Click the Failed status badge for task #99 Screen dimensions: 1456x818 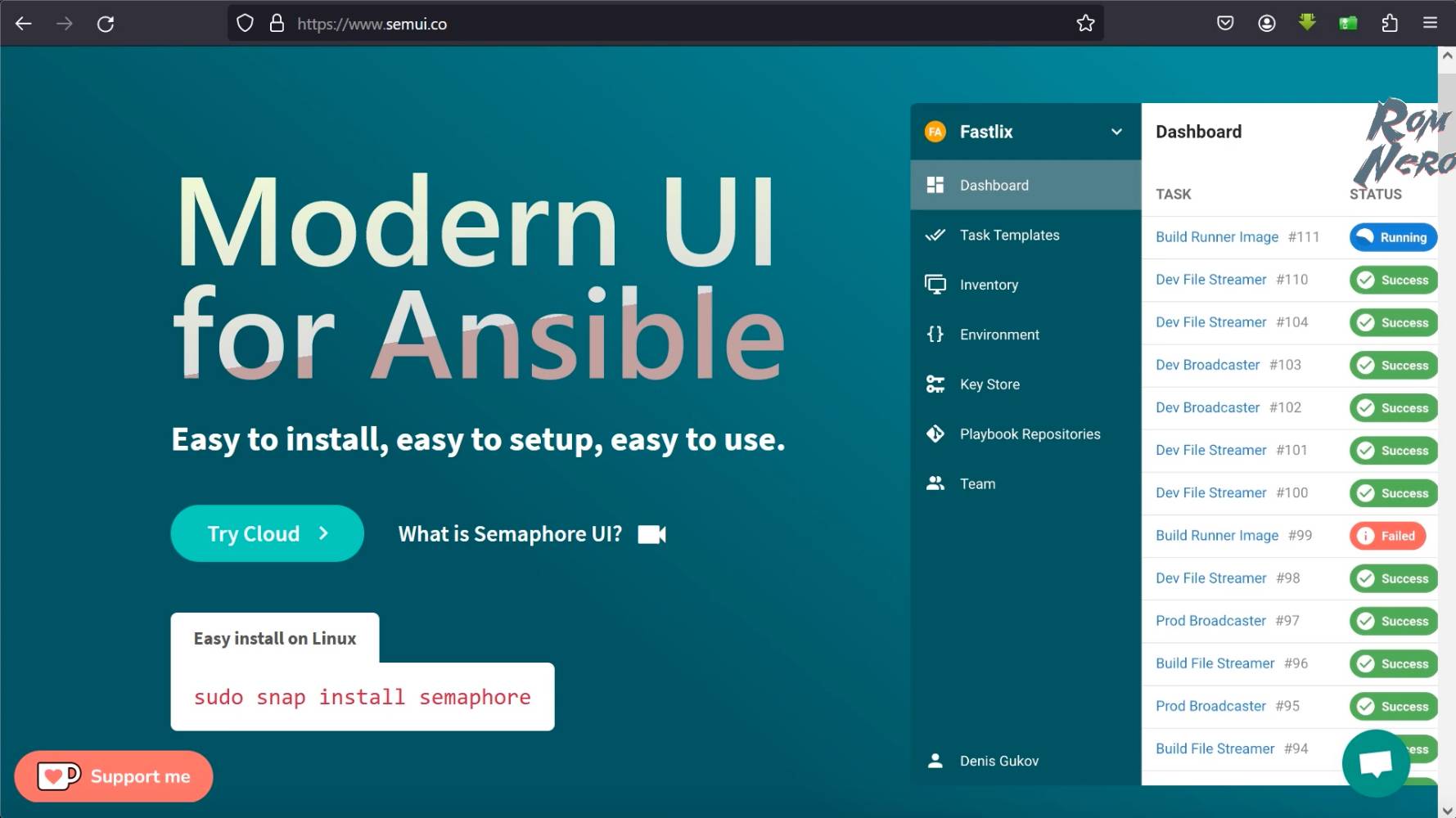[x=1388, y=536]
